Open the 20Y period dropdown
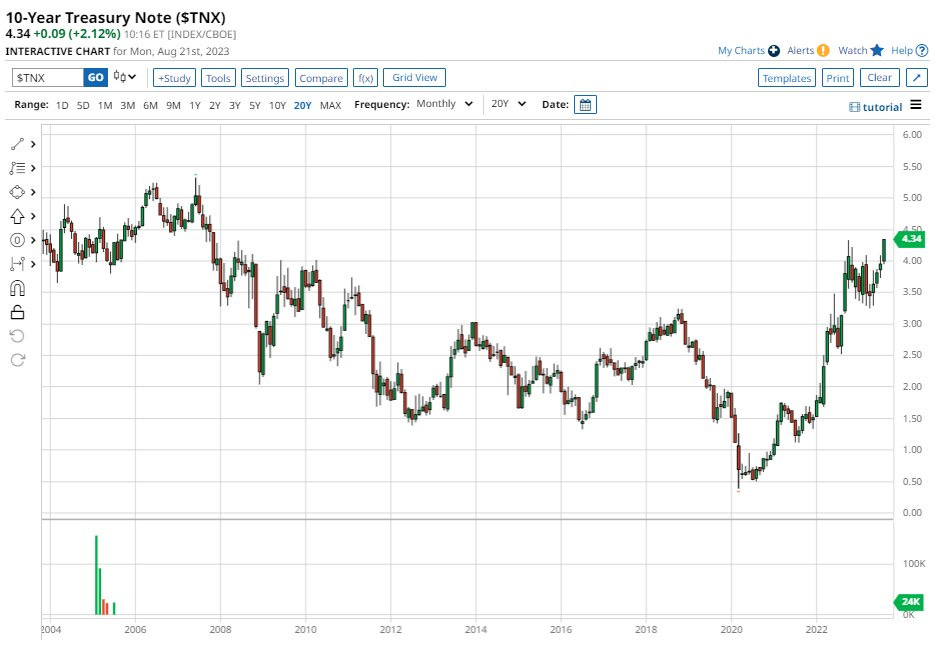 [507, 104]
